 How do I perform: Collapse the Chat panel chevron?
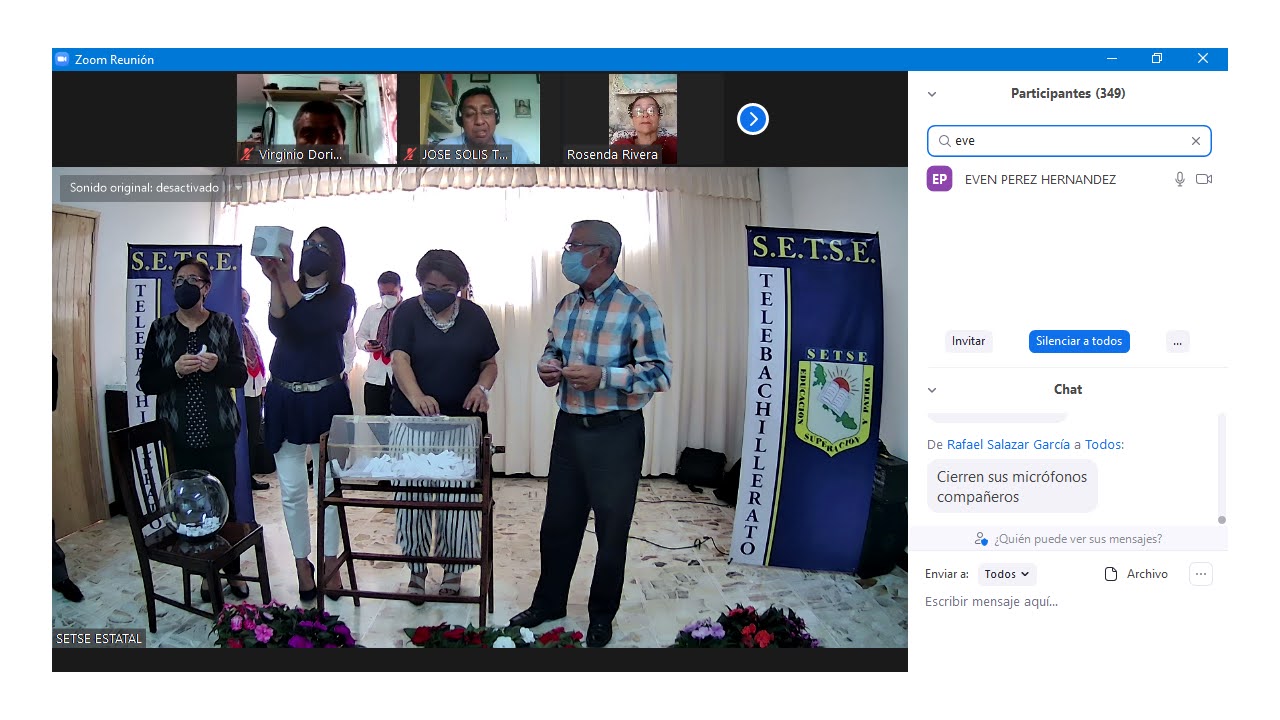tap(932, 390)
